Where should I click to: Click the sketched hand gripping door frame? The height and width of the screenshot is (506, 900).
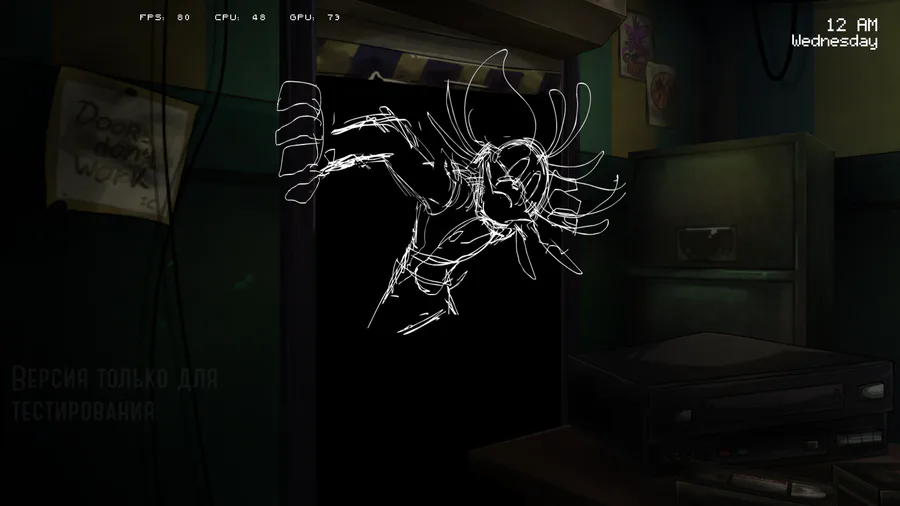pos(300,142)
